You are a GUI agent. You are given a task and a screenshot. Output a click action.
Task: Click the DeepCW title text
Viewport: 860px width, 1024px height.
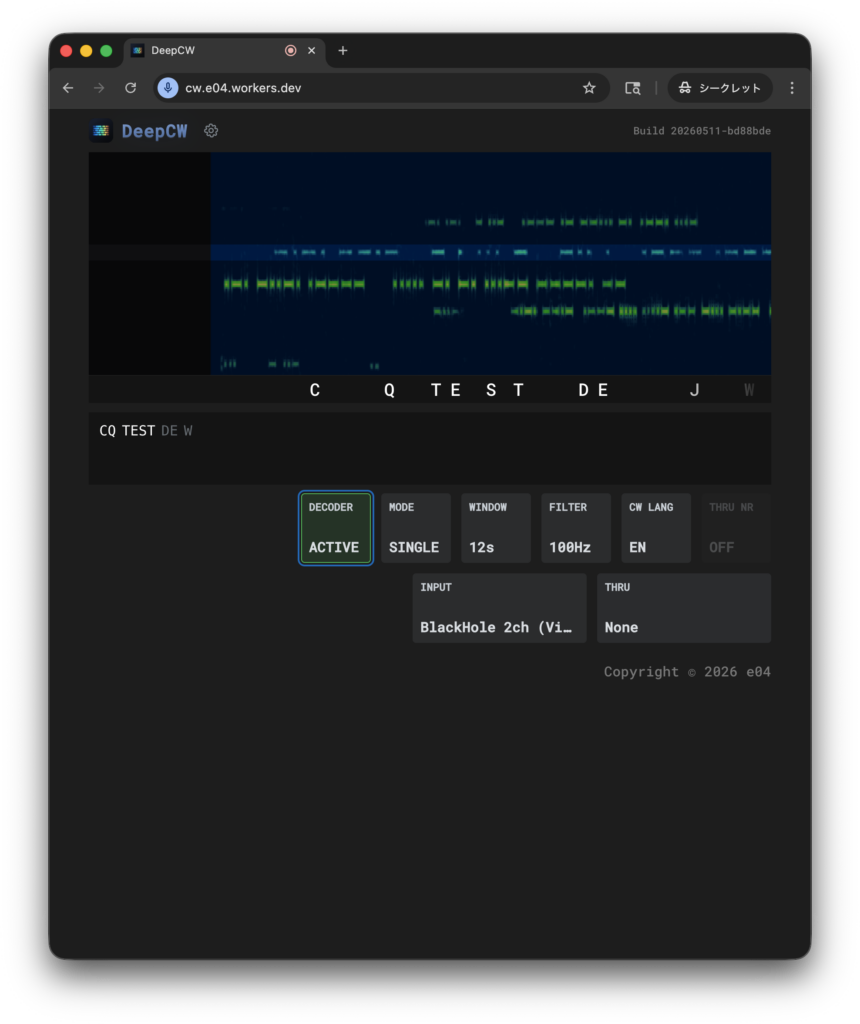(x=154, y=131)
